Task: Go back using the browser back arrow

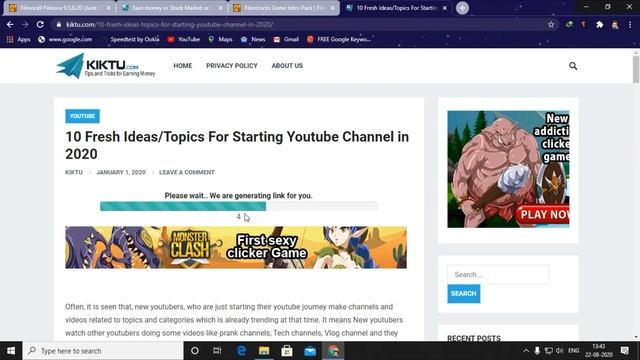Action: coord(10,24)
